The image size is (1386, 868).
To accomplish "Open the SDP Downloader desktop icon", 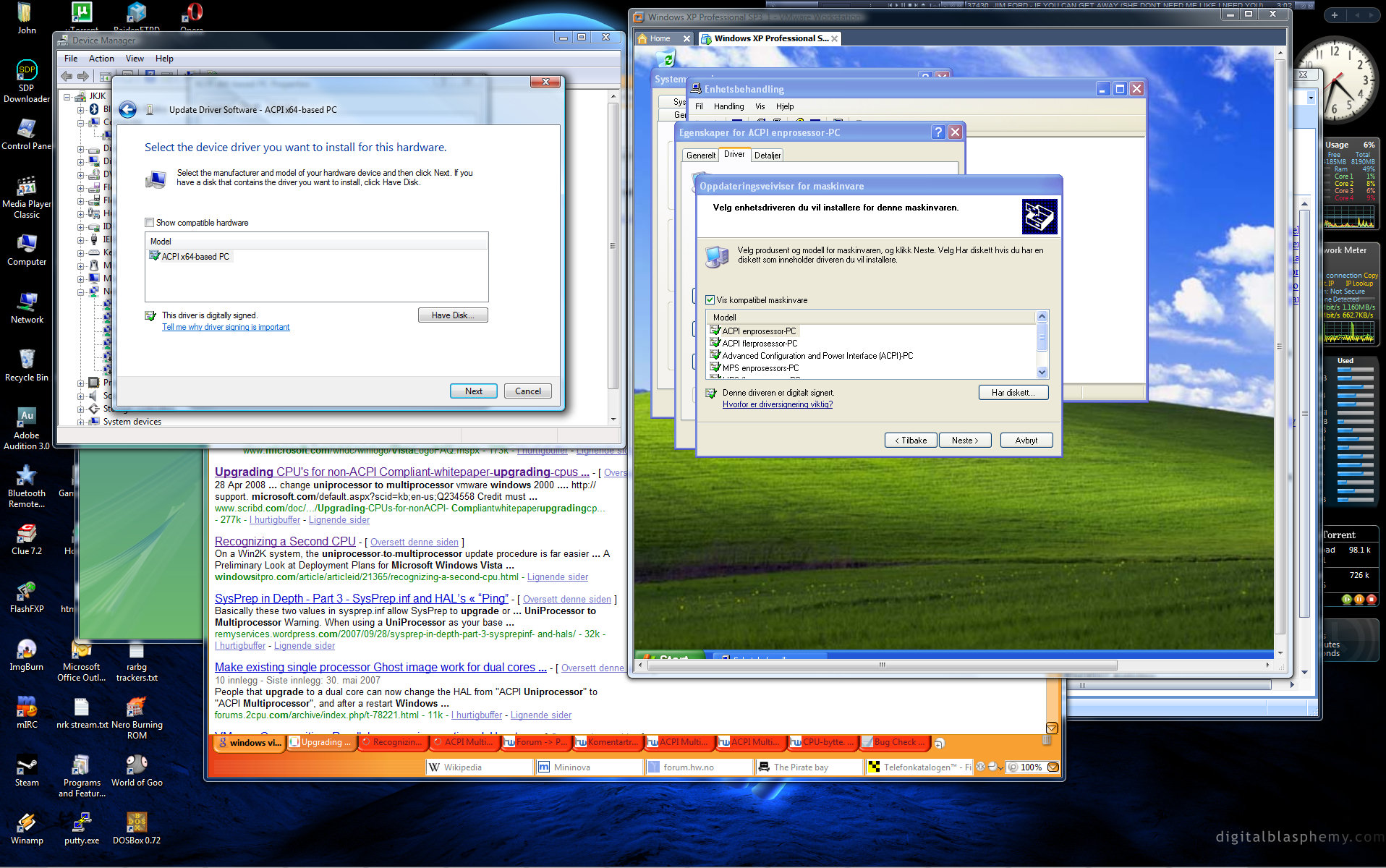I will [27, 81].
